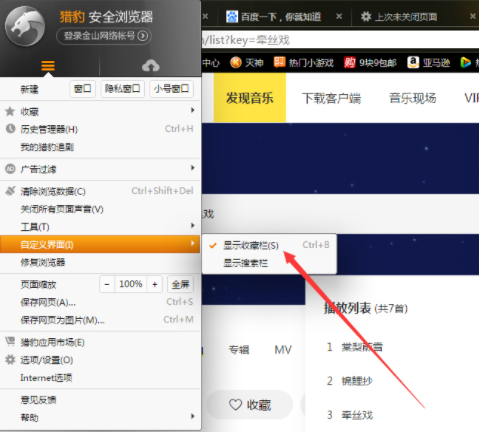Close the 百度一下 tab
The height and width of the screenshot is (432, 479).
click(339, 16)
